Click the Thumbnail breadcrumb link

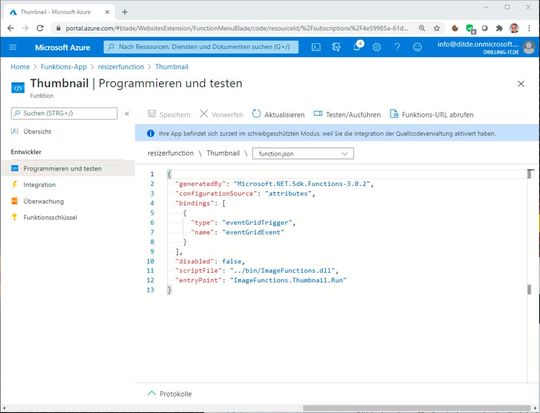coord(172,67)
